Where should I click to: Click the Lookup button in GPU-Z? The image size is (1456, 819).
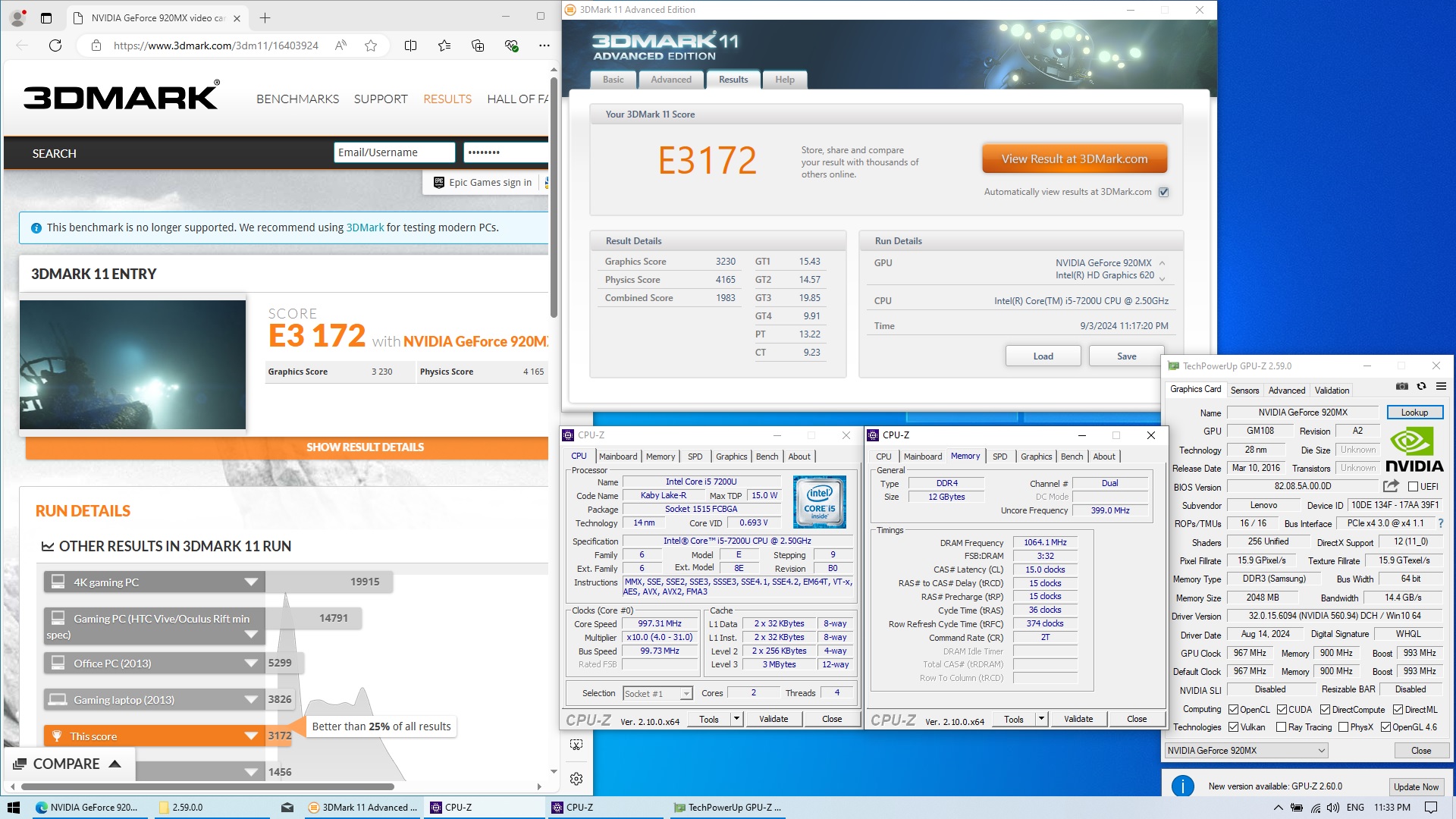1414,413
